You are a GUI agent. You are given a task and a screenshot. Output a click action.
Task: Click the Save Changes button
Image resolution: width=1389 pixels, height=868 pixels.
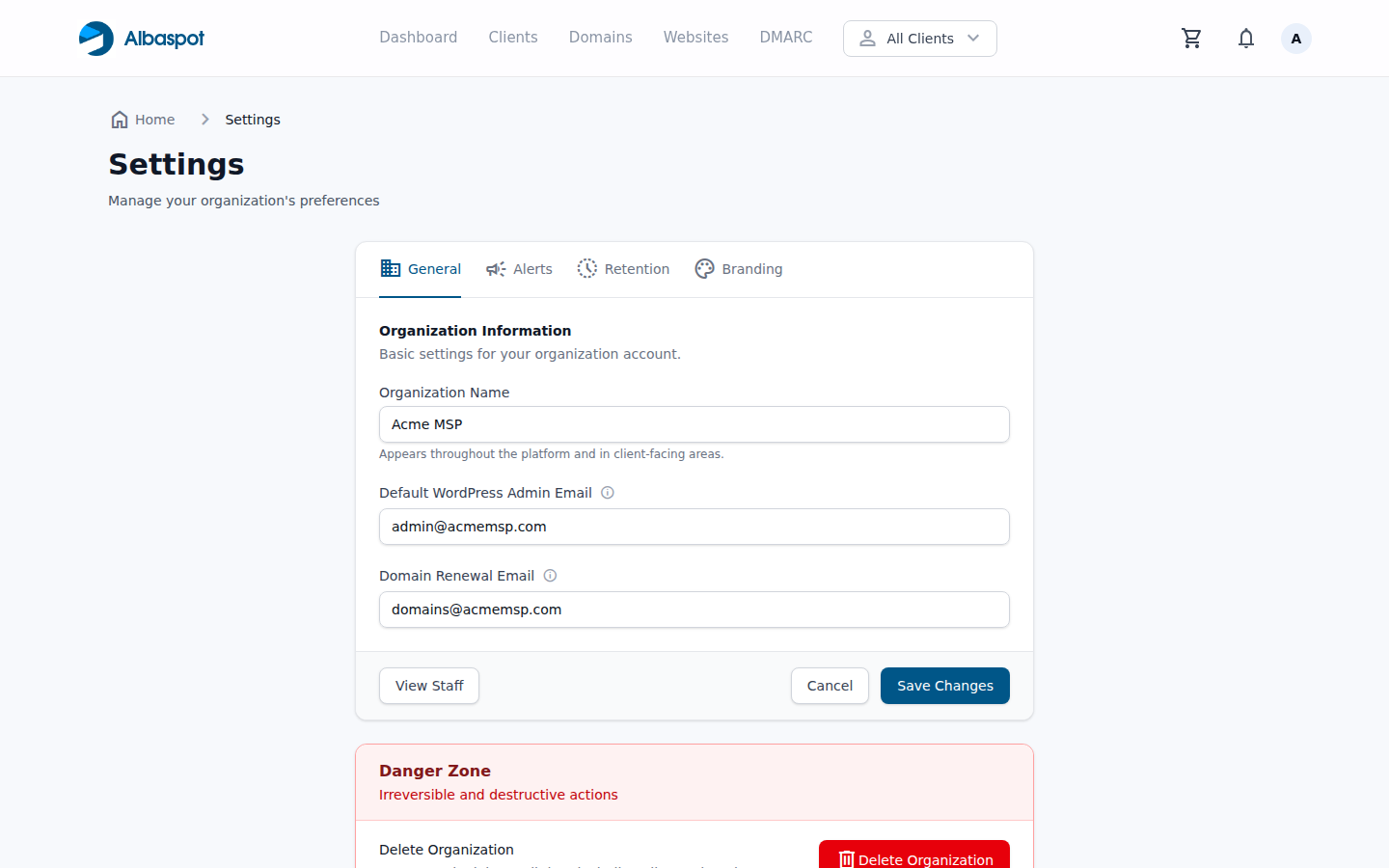coord(944,685)
